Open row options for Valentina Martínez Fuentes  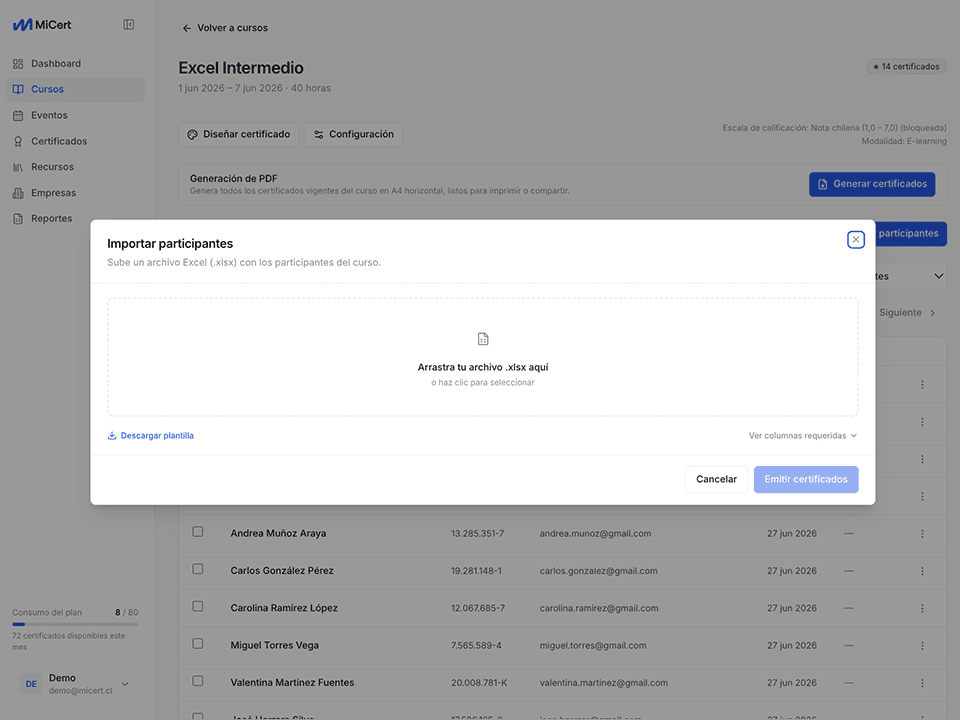(922, 683)
